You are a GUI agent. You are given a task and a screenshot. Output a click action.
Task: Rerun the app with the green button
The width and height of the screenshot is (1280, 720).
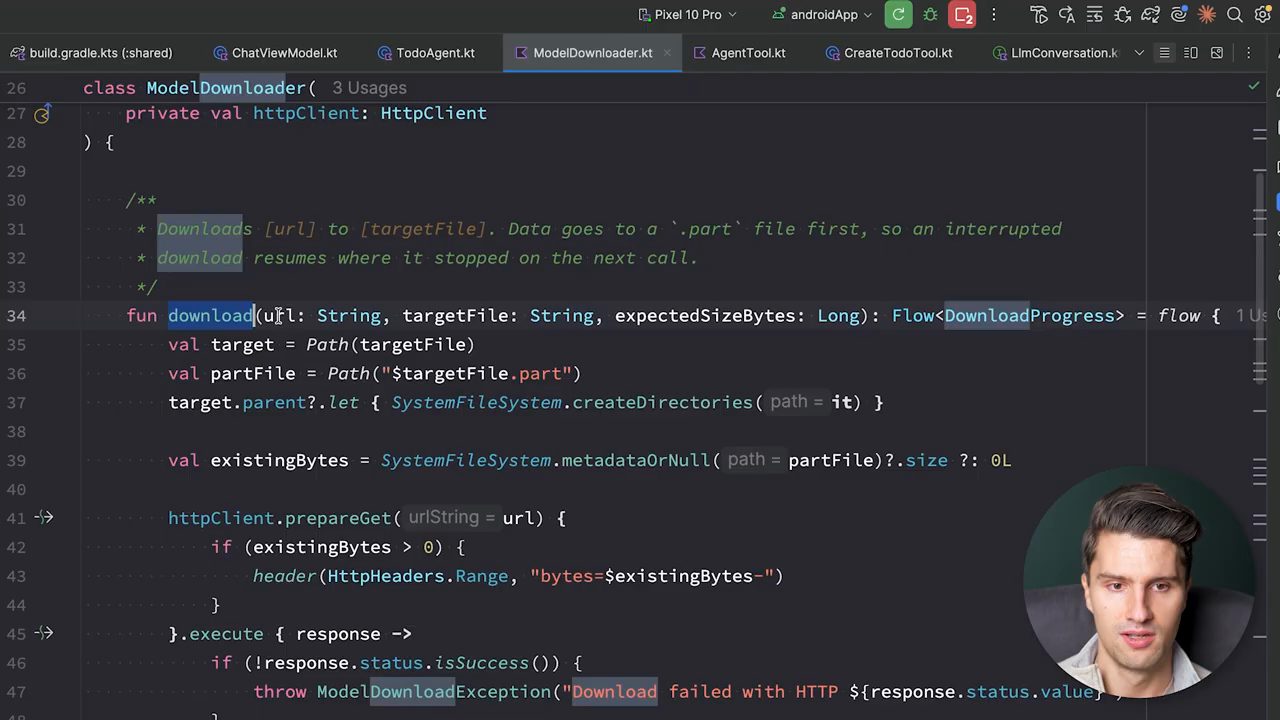click(898, 15)
